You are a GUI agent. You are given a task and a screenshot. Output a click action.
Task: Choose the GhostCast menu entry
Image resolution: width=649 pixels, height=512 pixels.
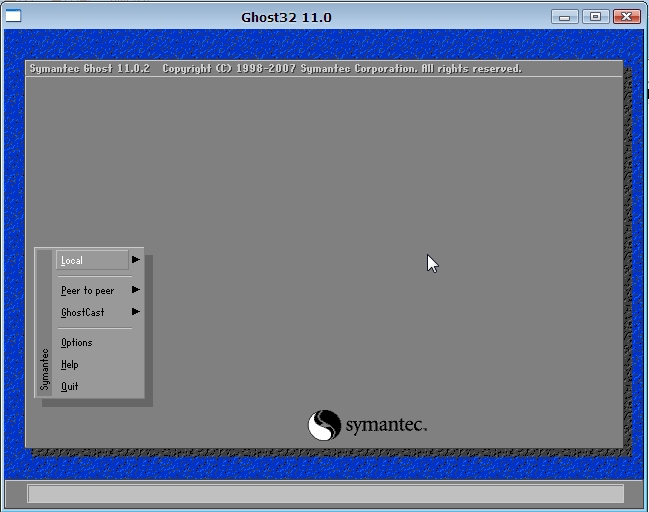[x=82, y=313]
